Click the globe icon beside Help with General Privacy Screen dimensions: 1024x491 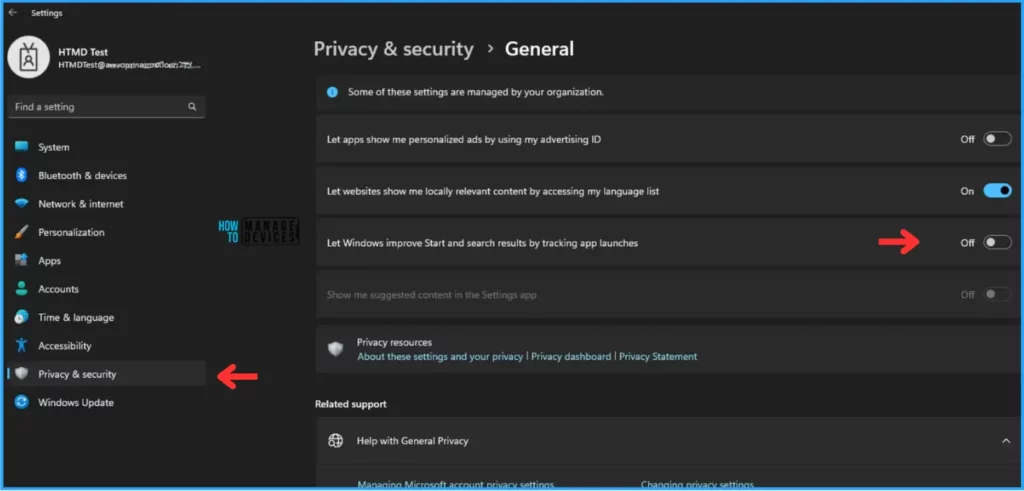click(336, 441)
